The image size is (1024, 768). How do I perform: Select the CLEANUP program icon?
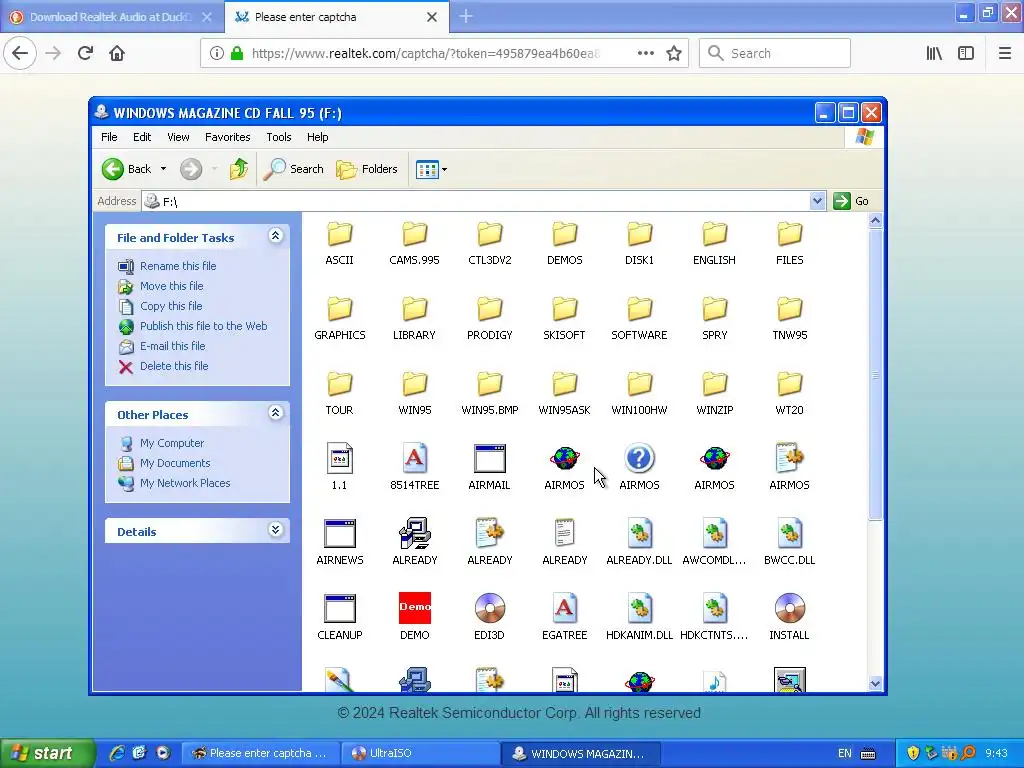click(x=340, y=609)
